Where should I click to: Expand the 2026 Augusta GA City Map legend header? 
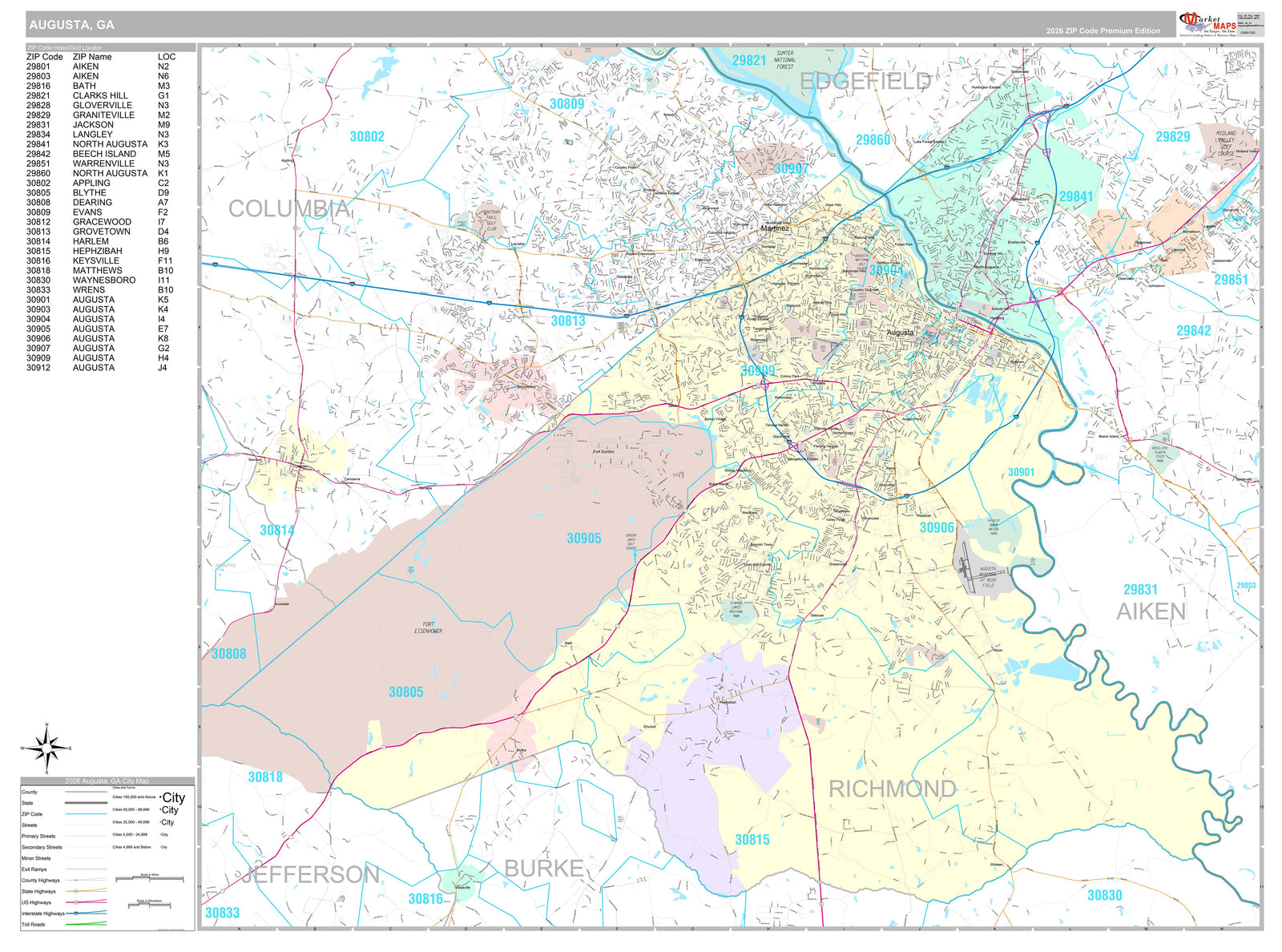tap(107, 781)
